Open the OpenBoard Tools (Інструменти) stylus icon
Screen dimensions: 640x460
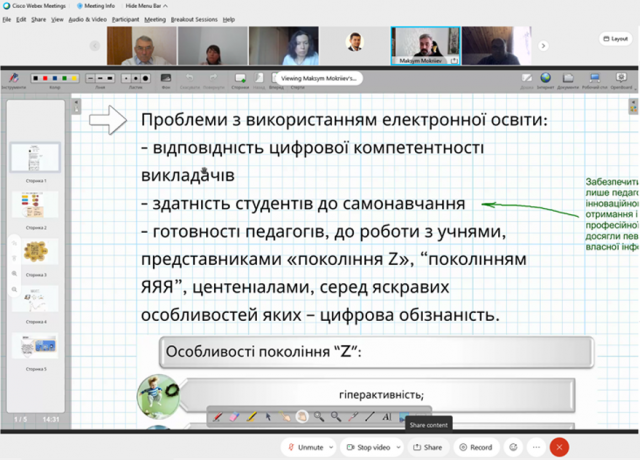pos(14,78)
